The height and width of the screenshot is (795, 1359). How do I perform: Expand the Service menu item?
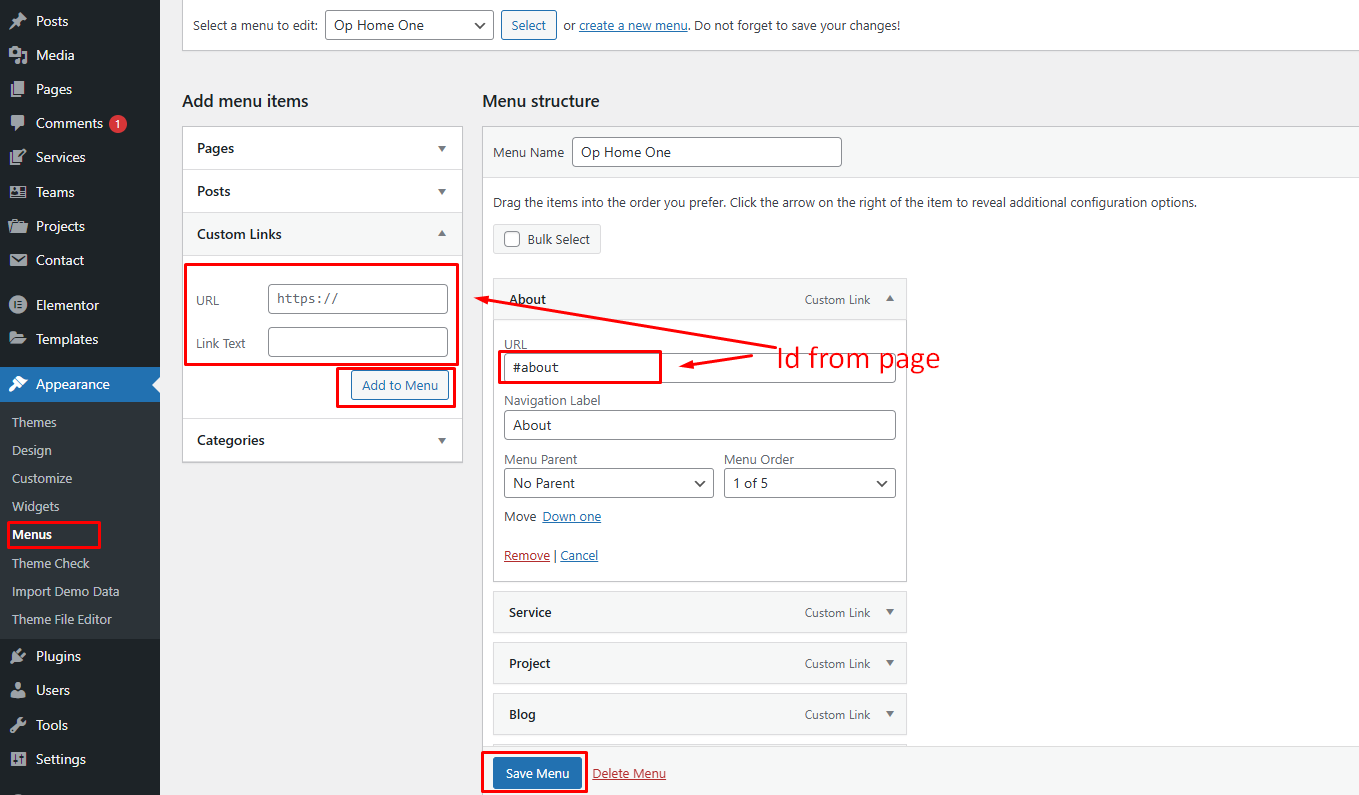click(890, 612)
